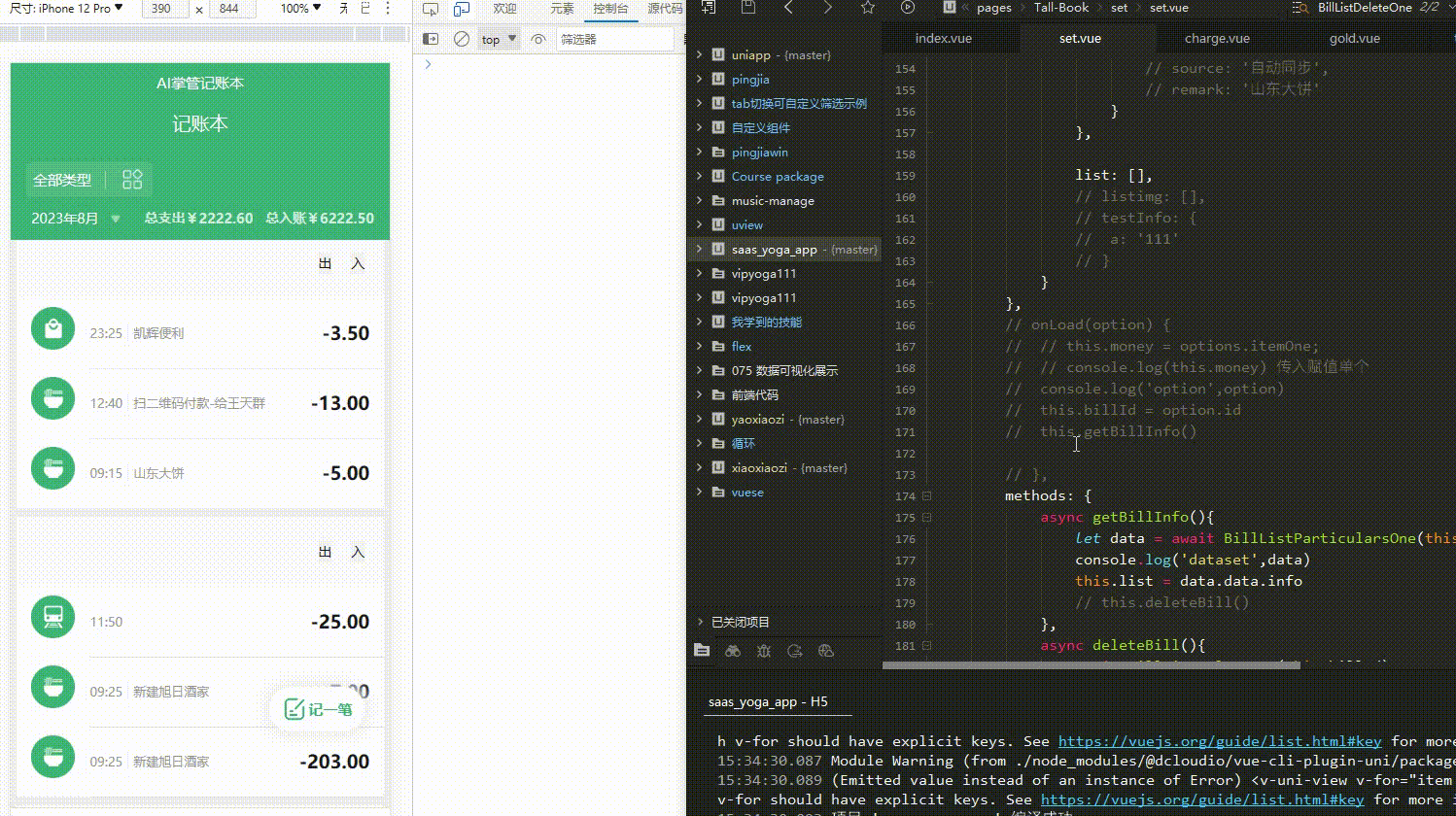Open the second vuejs.org list key link
Screen dimensions: 1456x816
[x=1202, y=799]
